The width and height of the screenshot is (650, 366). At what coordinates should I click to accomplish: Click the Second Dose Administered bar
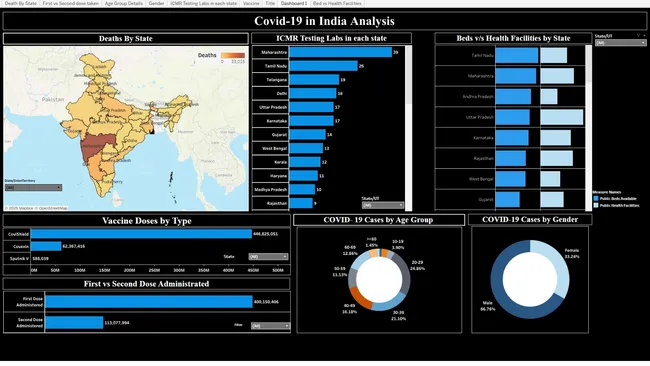74,322
